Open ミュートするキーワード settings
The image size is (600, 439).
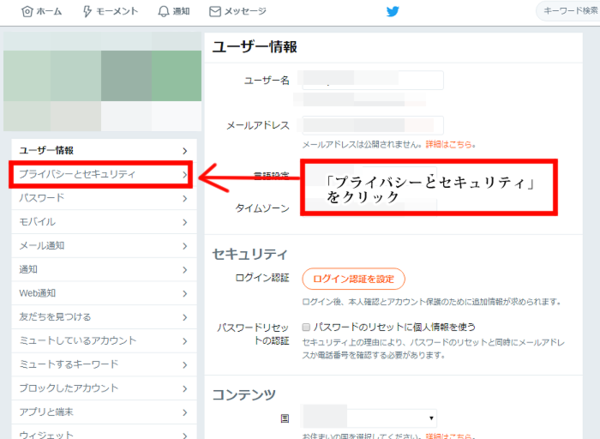click(104, 364)
